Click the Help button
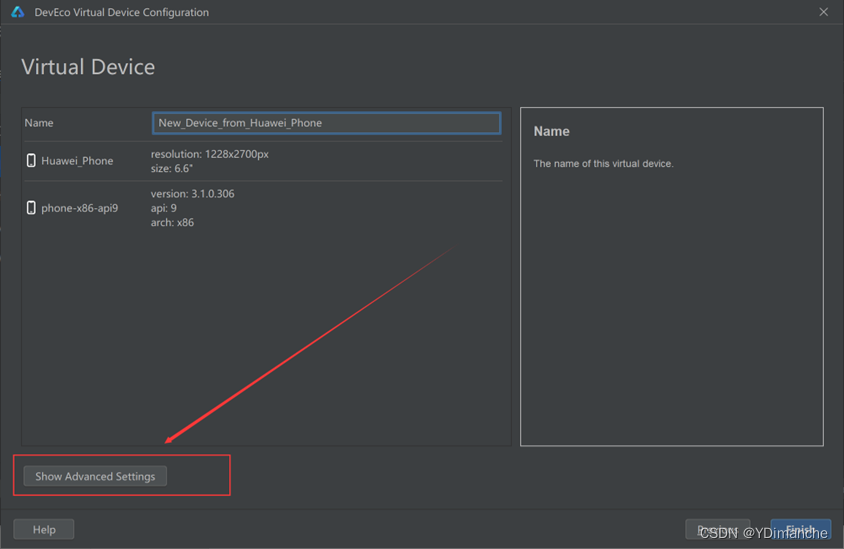 point(44,530)
